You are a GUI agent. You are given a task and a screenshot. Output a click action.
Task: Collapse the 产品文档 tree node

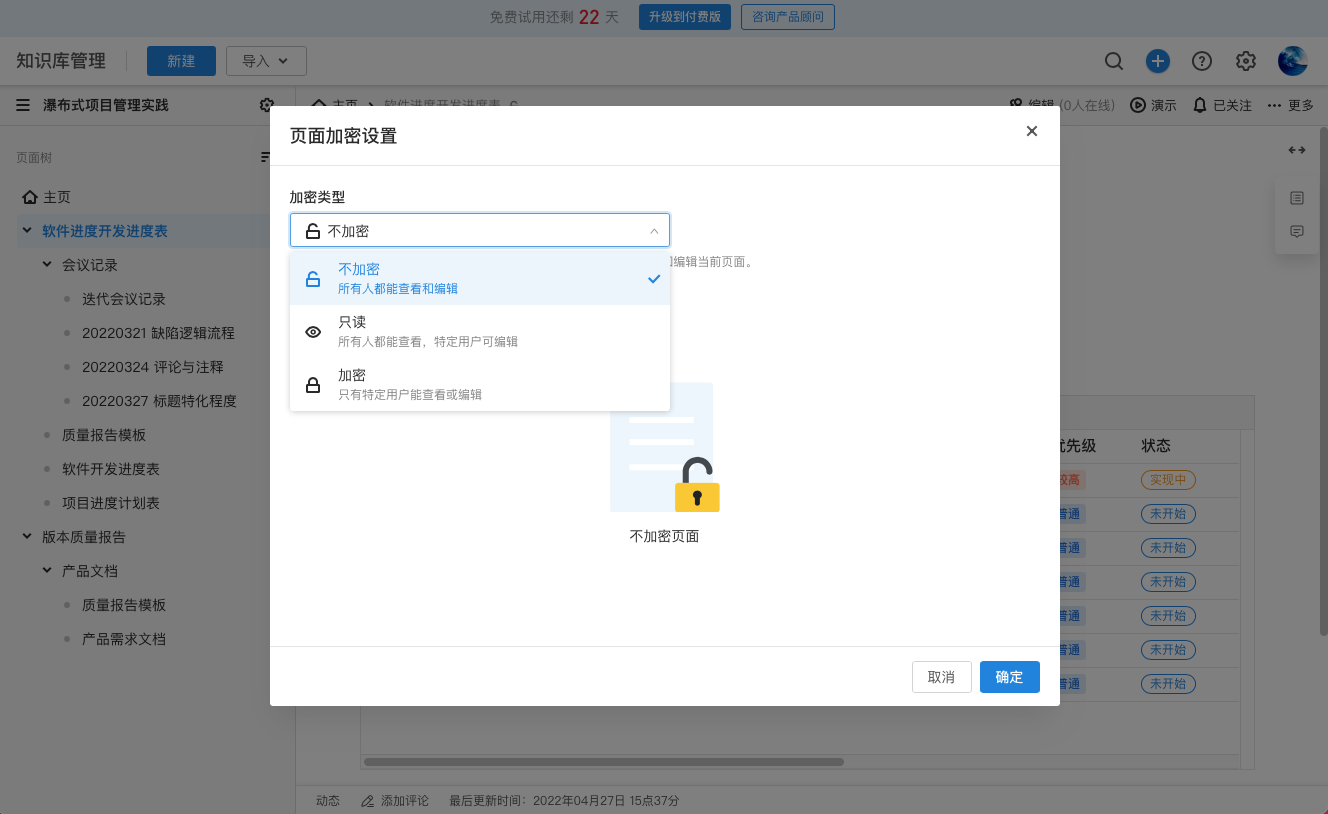click(47, 571)
